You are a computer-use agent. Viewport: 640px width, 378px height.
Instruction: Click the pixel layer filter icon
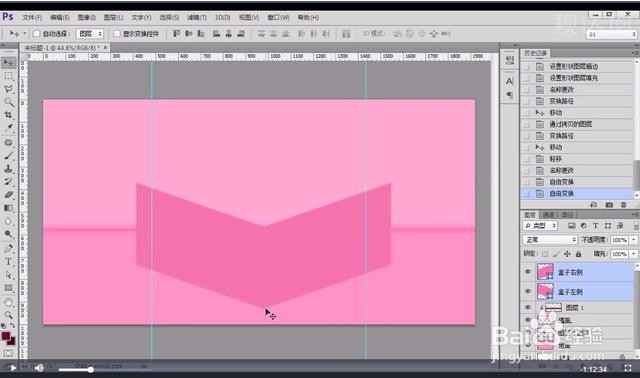571,225
